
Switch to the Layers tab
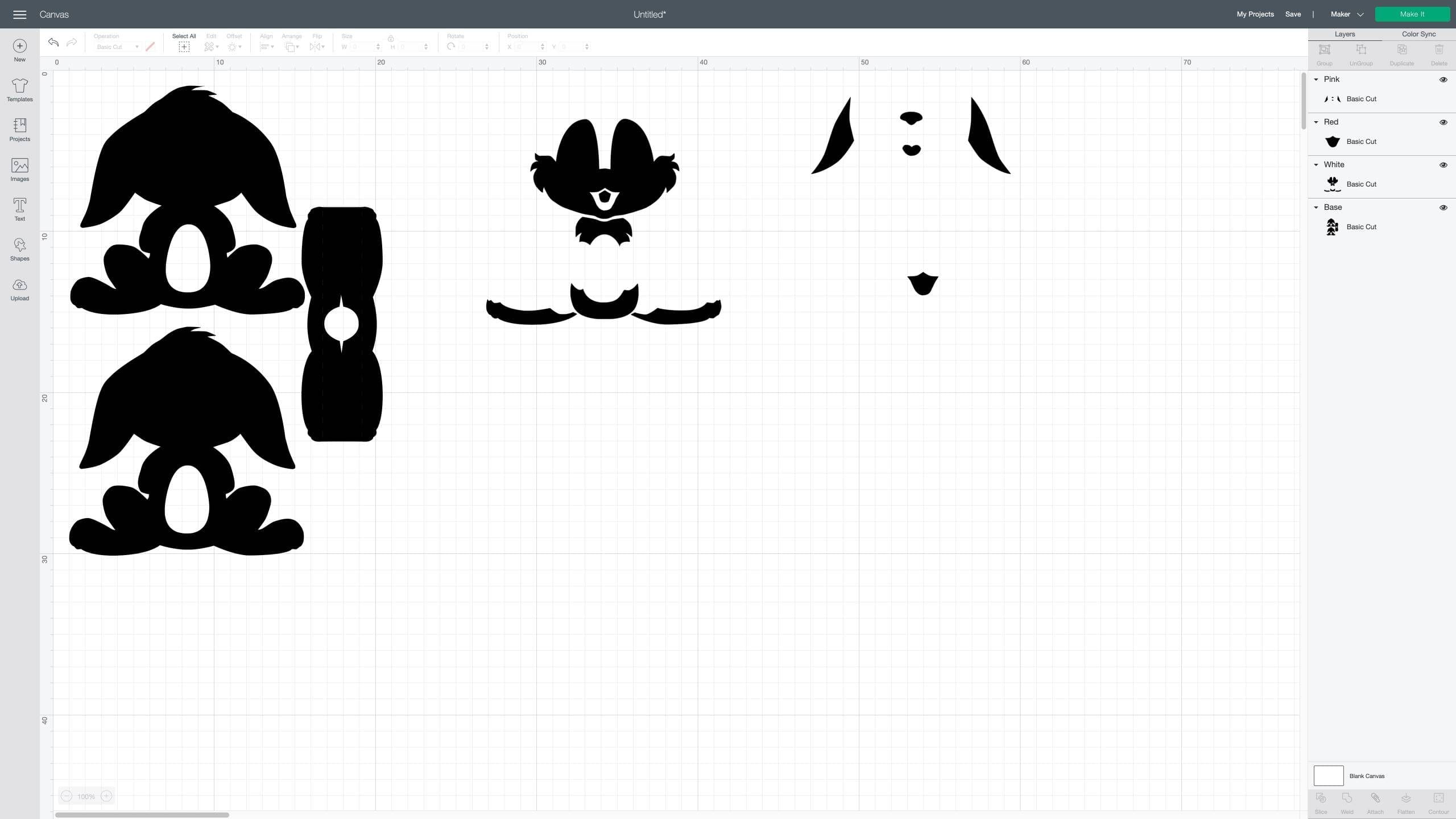1345,34
